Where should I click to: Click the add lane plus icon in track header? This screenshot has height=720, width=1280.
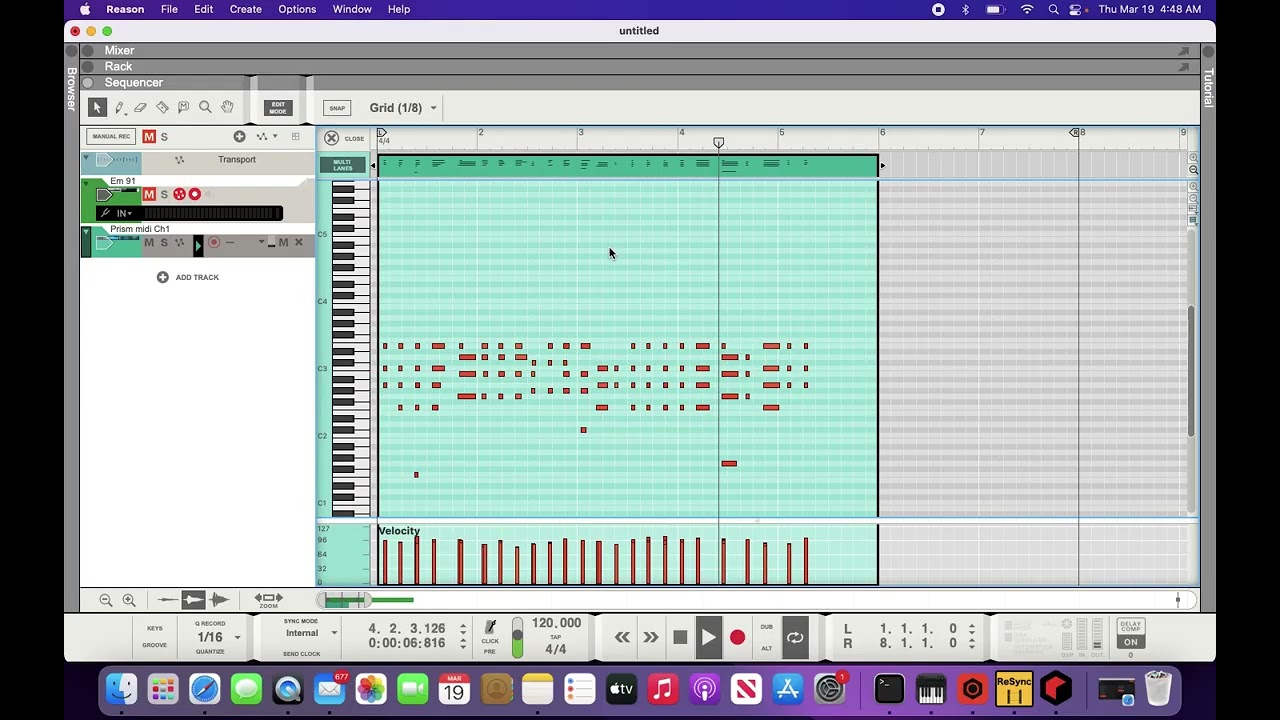pos(239,136)
